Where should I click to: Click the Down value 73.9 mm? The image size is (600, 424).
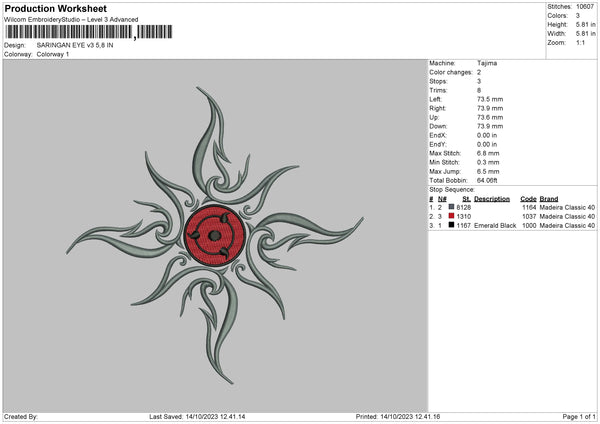point(490,126)
